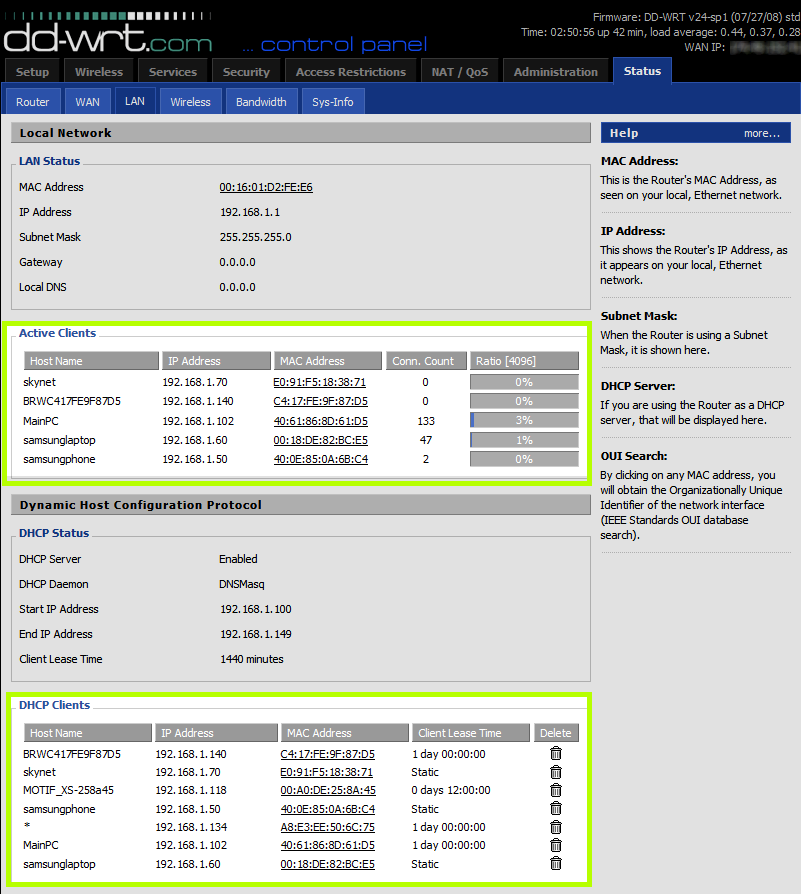Open the Services menu
This screenshot has height=894, width=801.
[172, 71]
